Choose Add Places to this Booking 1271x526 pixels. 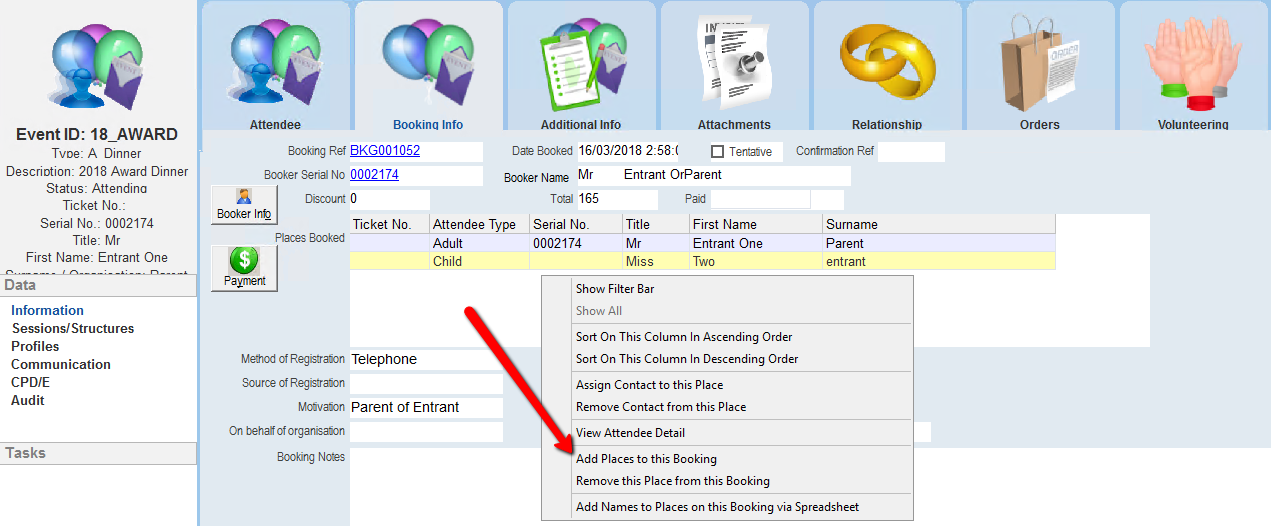[x=646, y=459]
